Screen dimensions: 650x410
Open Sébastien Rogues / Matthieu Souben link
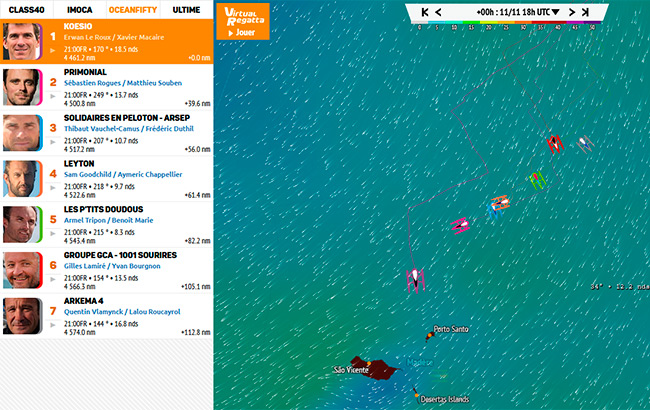point(121,83)
